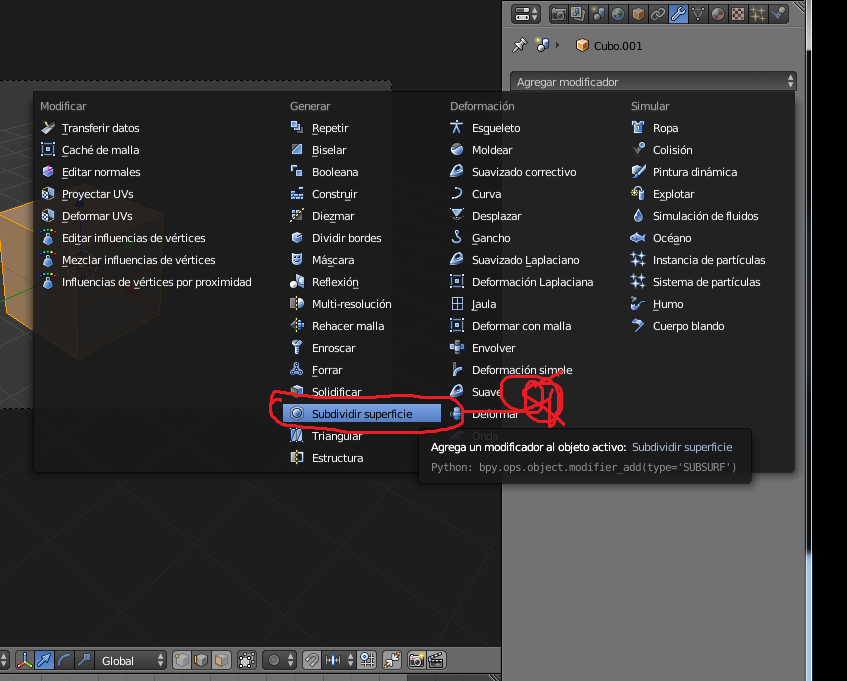This screenshot has height=681, width=847.
Task: Select face selection mode cube
Action: [x=221, y=660]
